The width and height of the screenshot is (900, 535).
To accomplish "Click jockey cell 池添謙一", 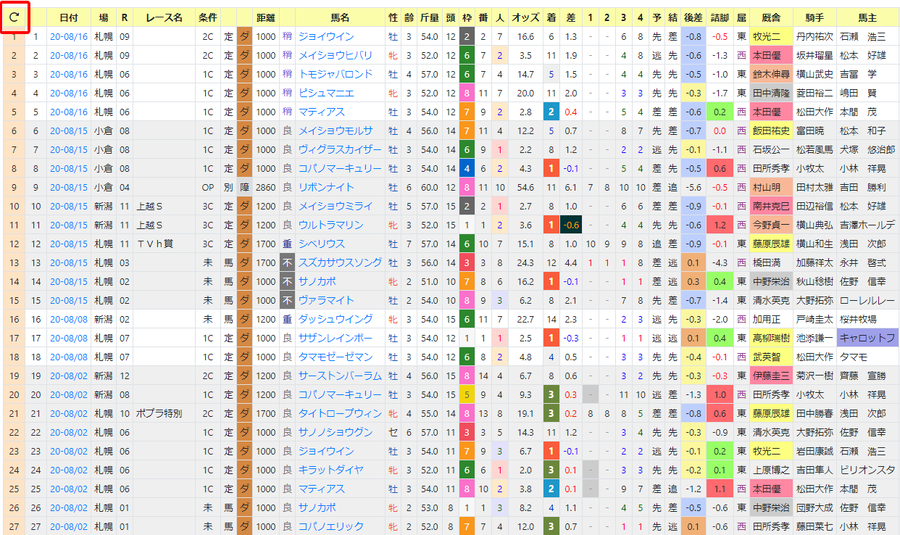I will (814, 338).
